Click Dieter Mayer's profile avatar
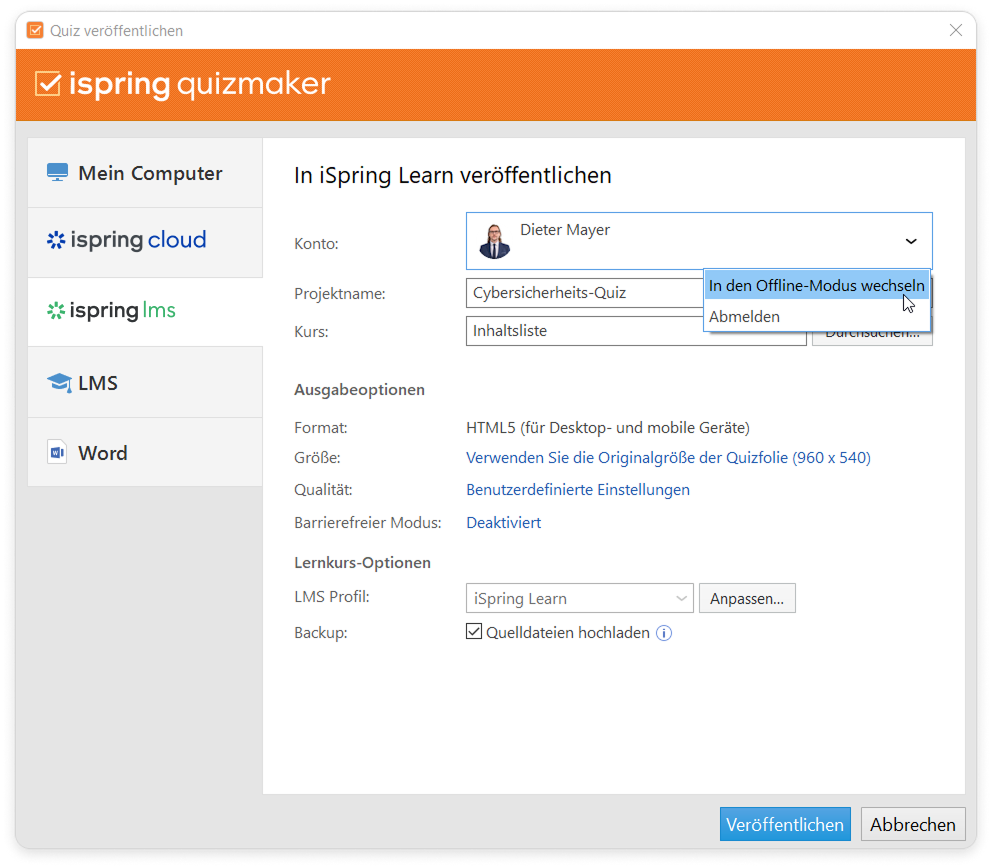 coord(494,242)
